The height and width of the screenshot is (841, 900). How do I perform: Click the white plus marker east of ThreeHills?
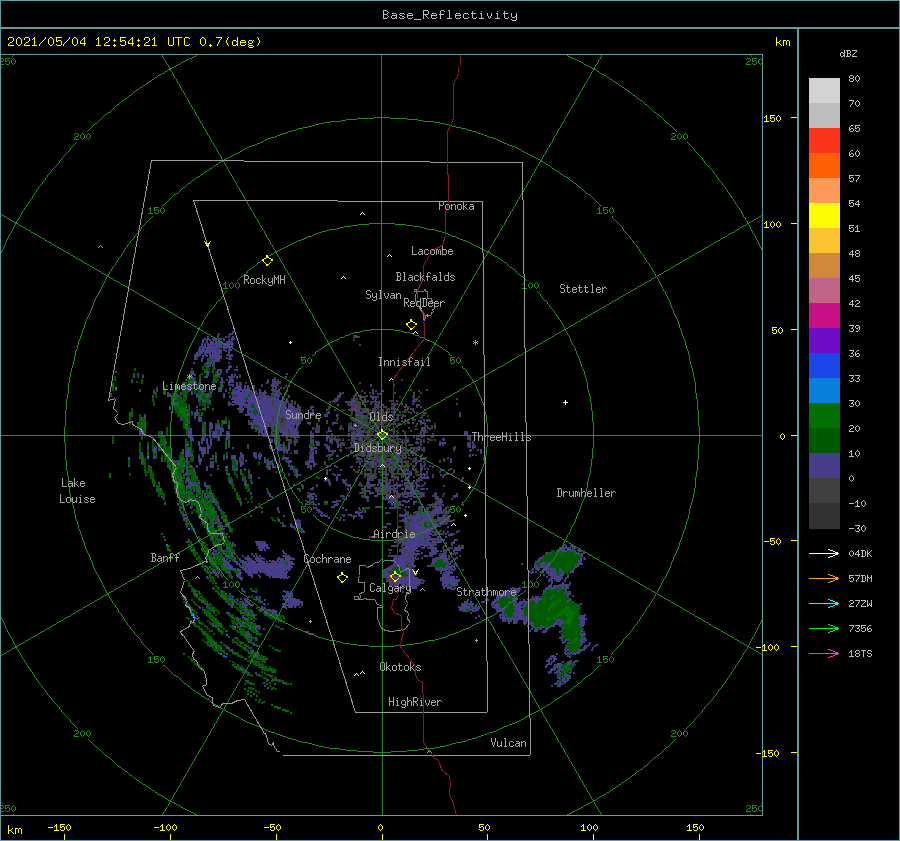point(565,402)
